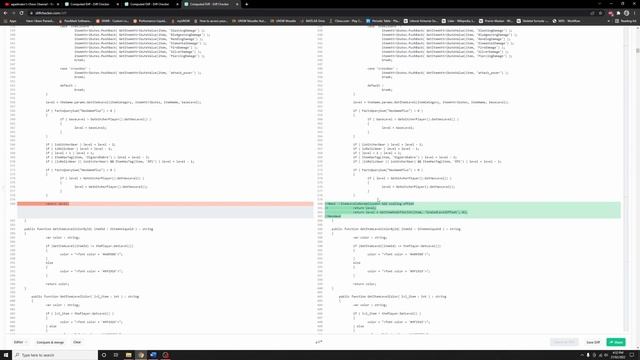The image size is (640, 360).
Task: Click the Clear button
Action: point(77,342)
